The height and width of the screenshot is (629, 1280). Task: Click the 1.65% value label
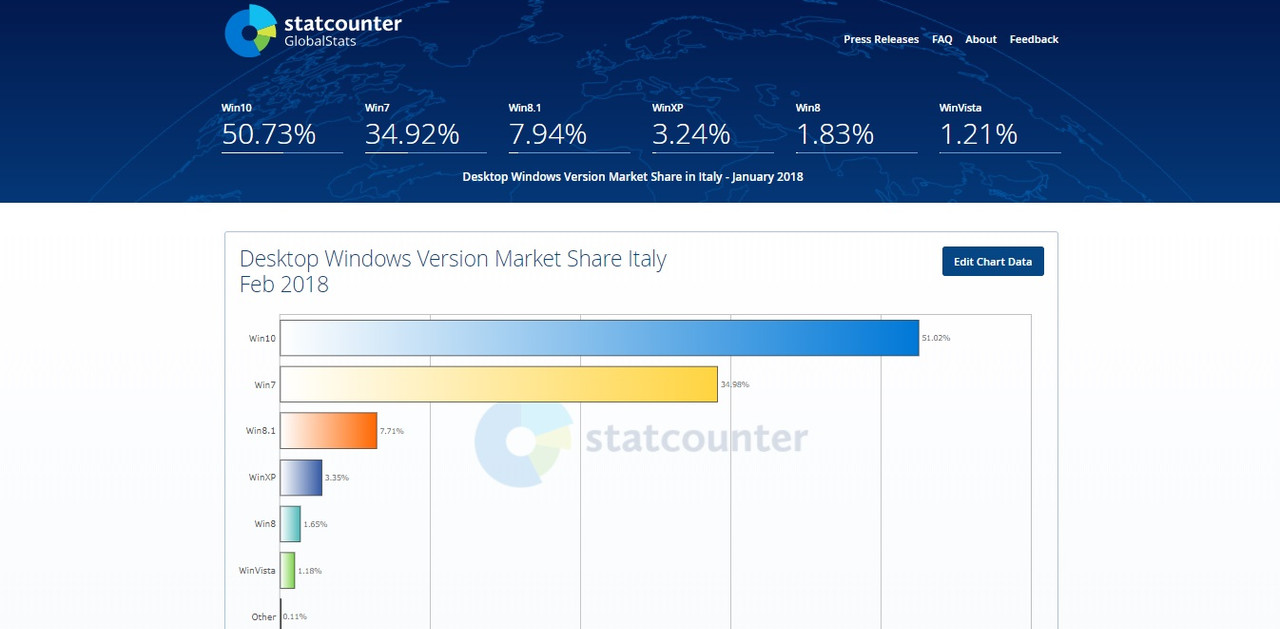click(315, 524)
